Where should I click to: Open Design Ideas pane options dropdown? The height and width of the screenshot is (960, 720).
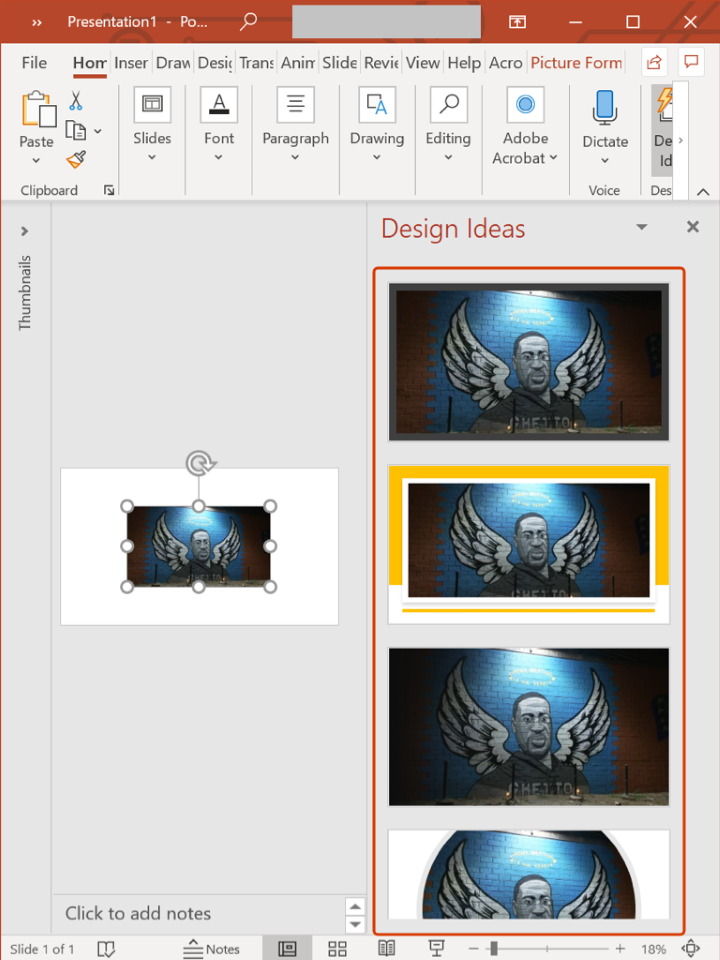pos(642,227)
